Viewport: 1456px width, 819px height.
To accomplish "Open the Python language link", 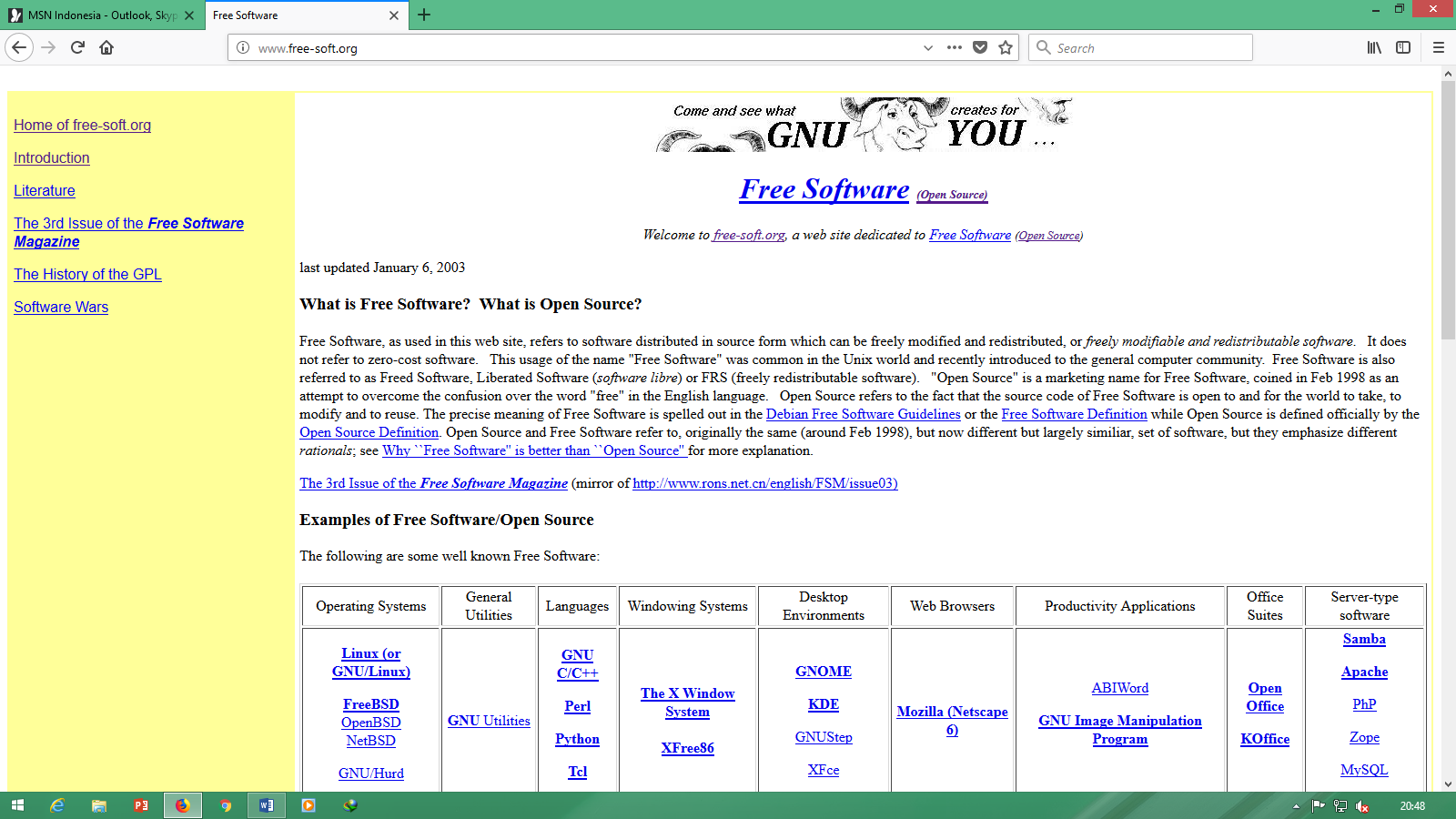I will click(x=578, y=739).
